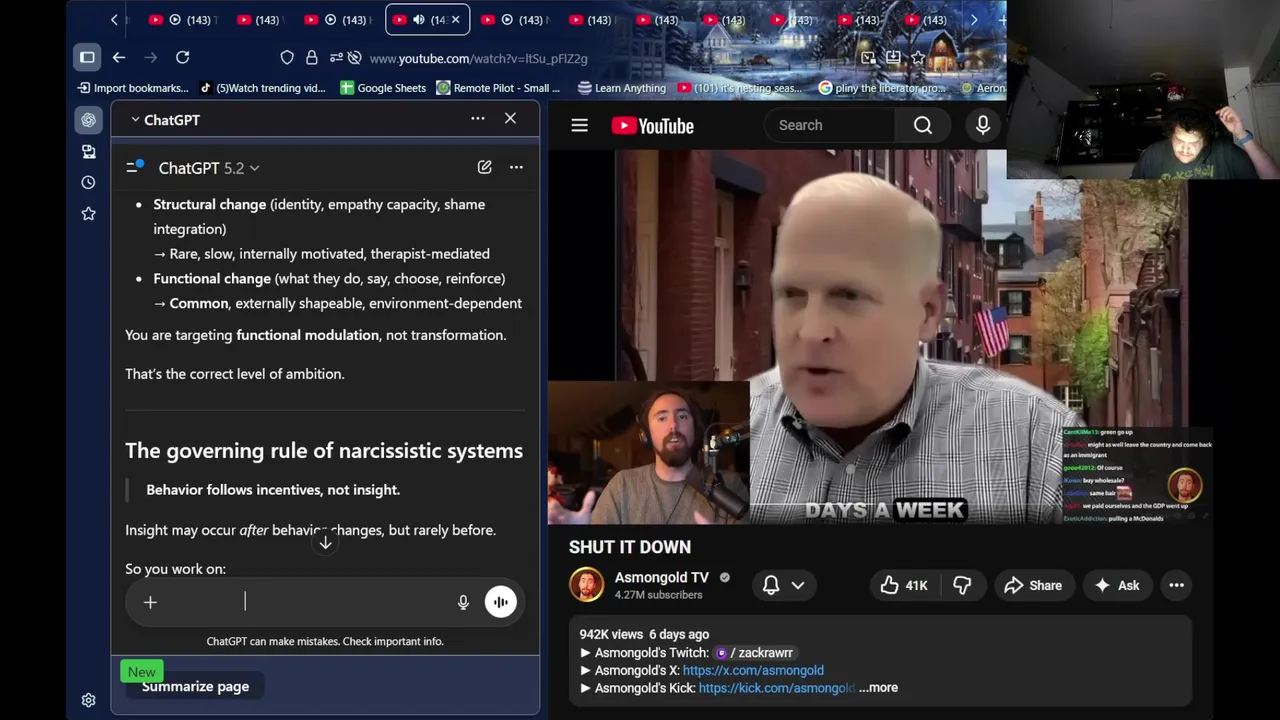Go back using the browser back arrow
This screenshot has height=720, width=1280.
118,57
